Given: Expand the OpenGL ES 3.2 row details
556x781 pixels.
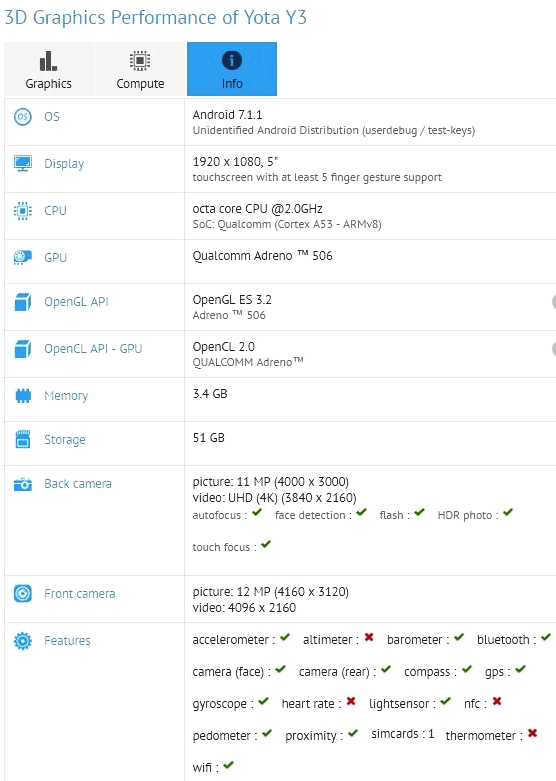Looking at the screenshot, I should pos(553,302).
